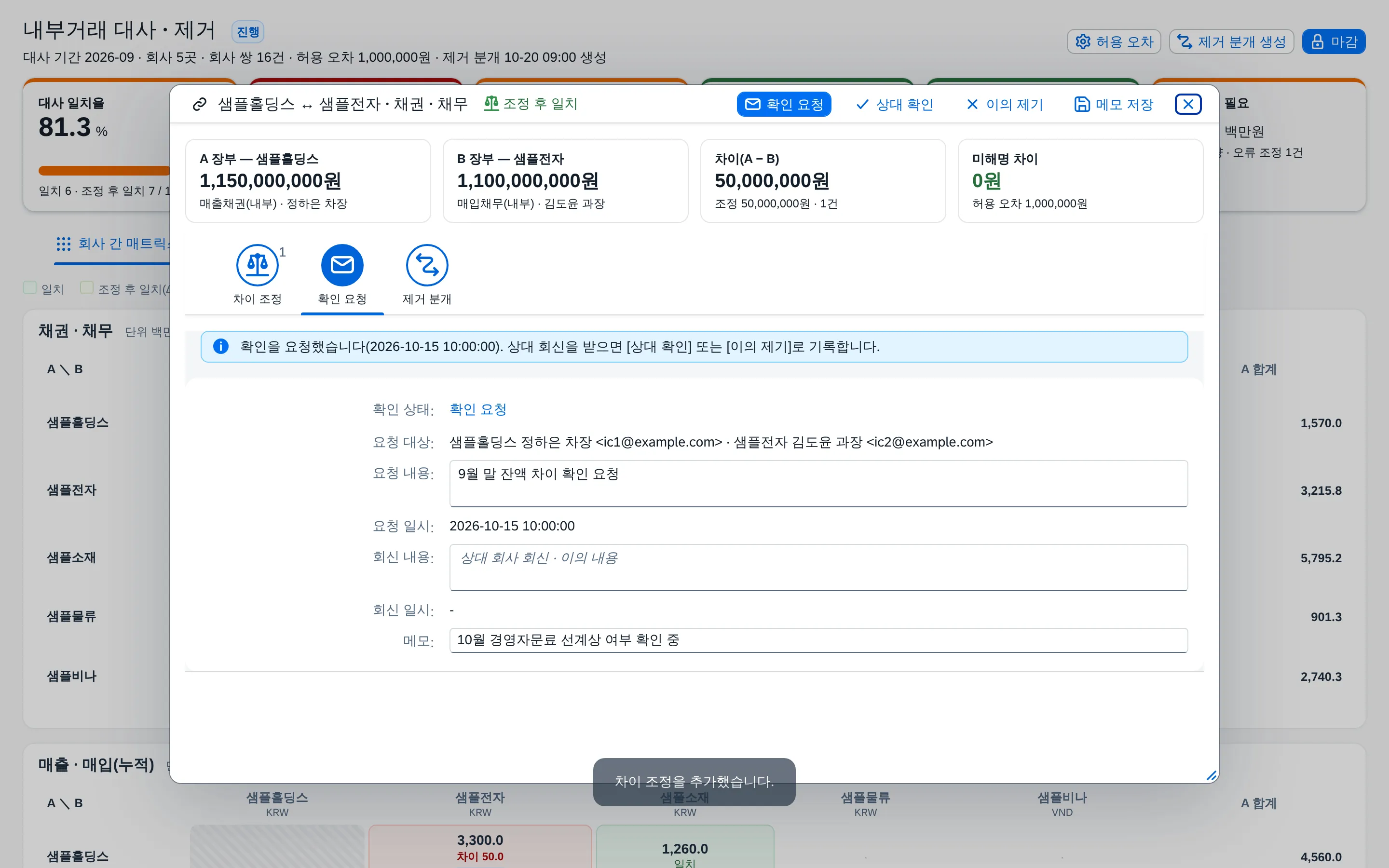Click into the 회신 내용 text area
This screenshot has height=868, width=1389.
coord(818,567)
